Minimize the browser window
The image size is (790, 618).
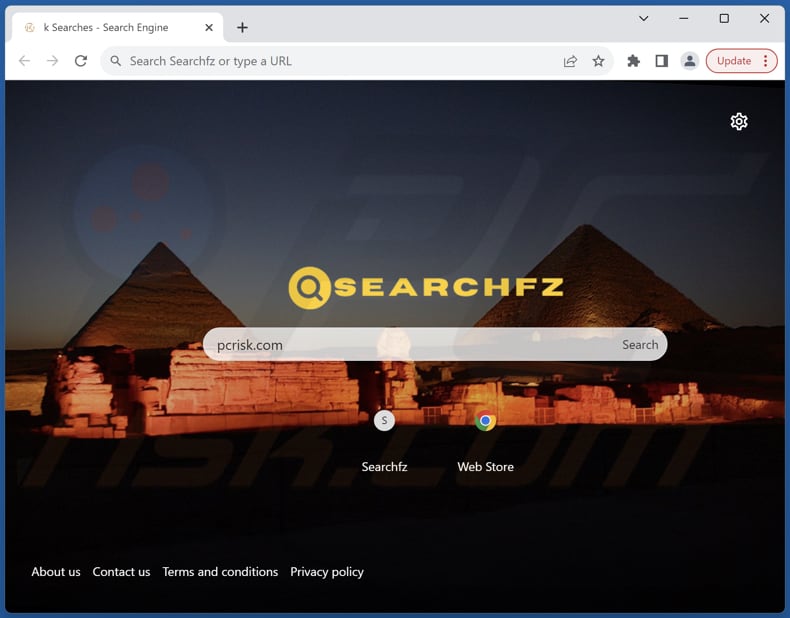click(x=684, y=19)
